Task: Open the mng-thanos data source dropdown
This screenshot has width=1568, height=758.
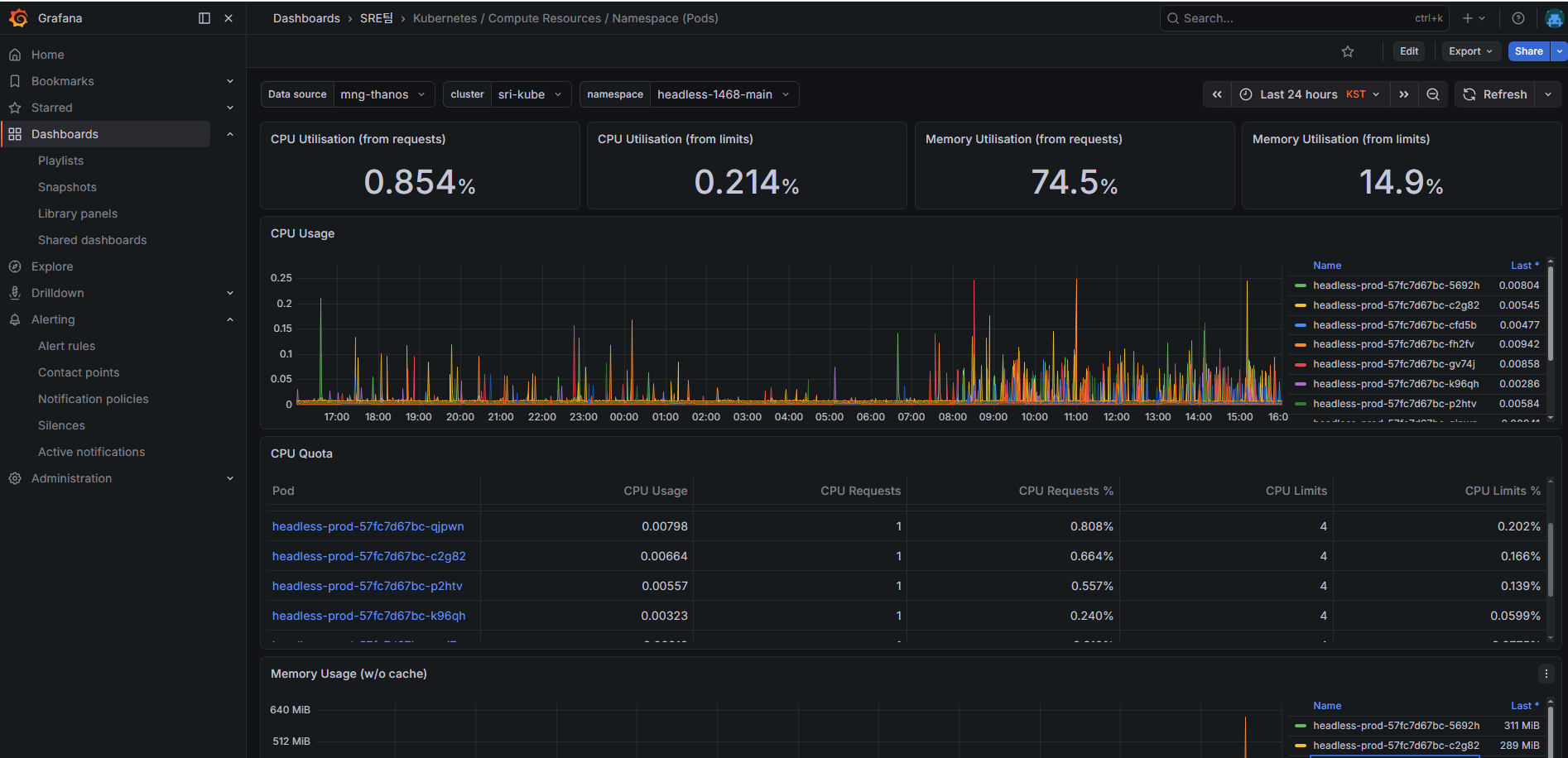Action: click(x=382, y=94)
